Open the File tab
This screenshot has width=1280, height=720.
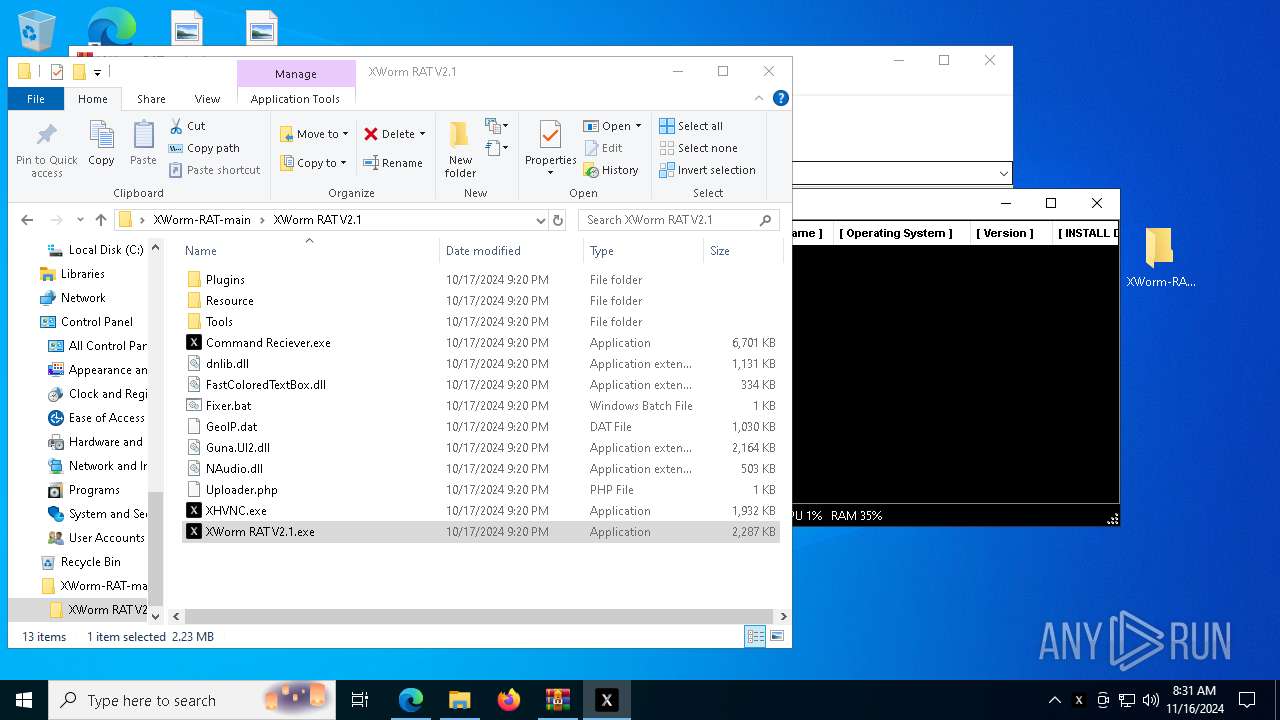click(x=36, y=99)
